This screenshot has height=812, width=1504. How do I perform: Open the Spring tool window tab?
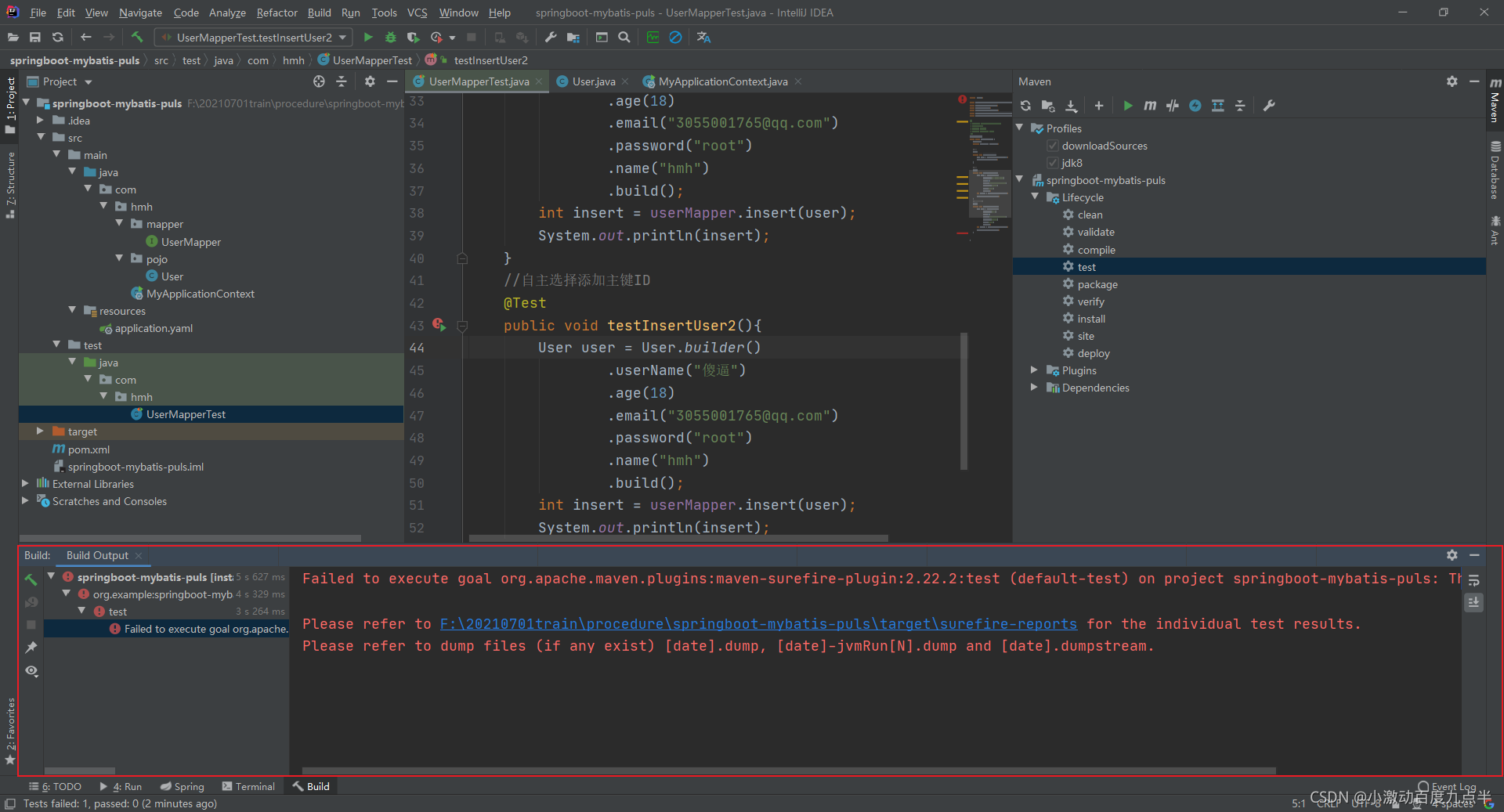point(182,786)
